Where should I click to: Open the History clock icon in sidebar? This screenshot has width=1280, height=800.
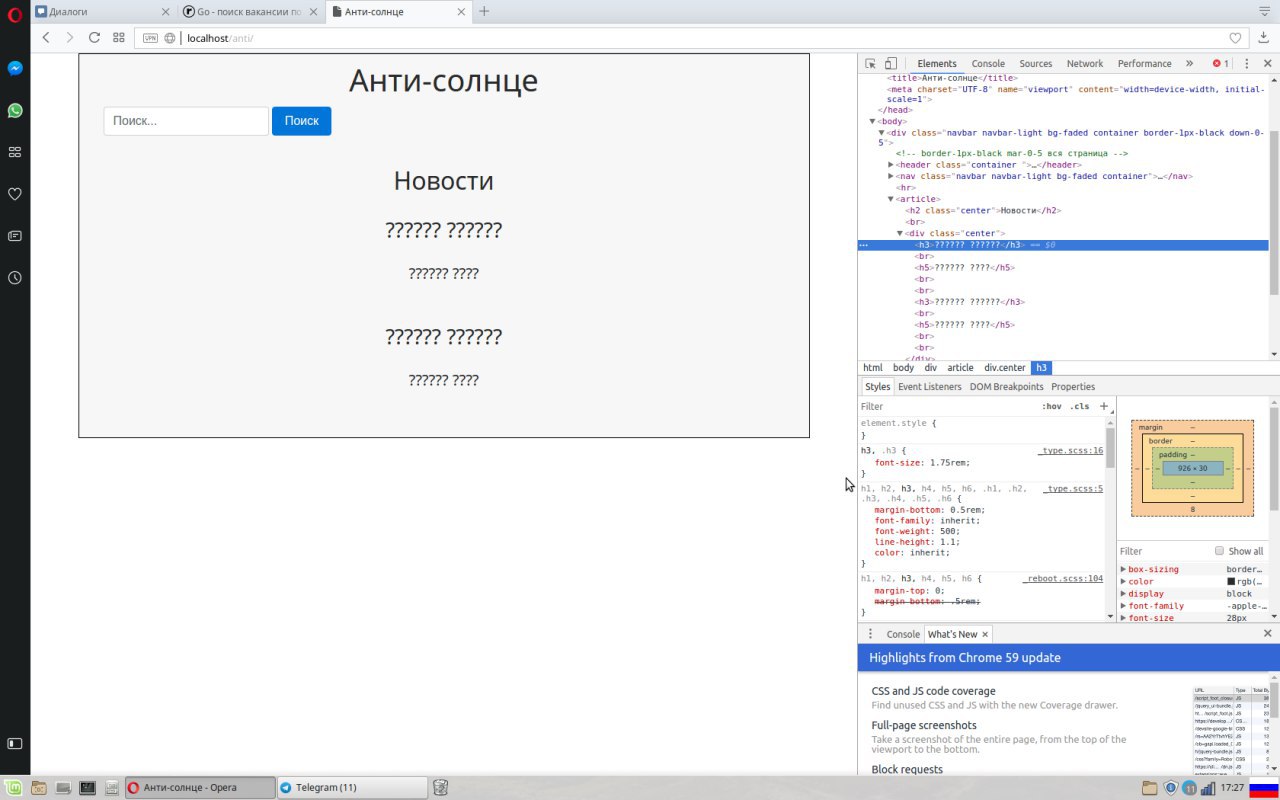(15, 278)
